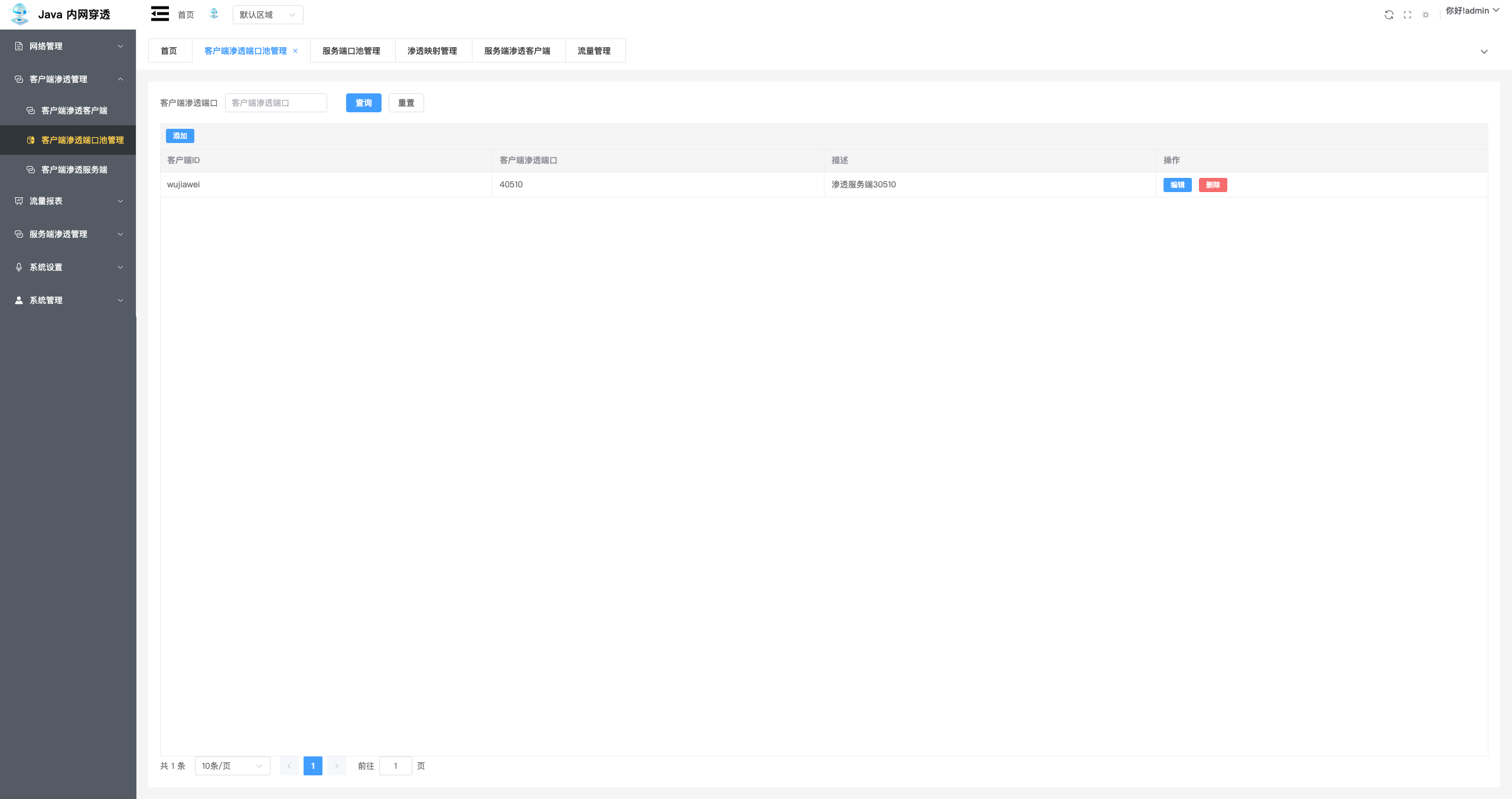
Task: Expand the 网络管理 sidebar menu
Action: [x=68, y=46]
